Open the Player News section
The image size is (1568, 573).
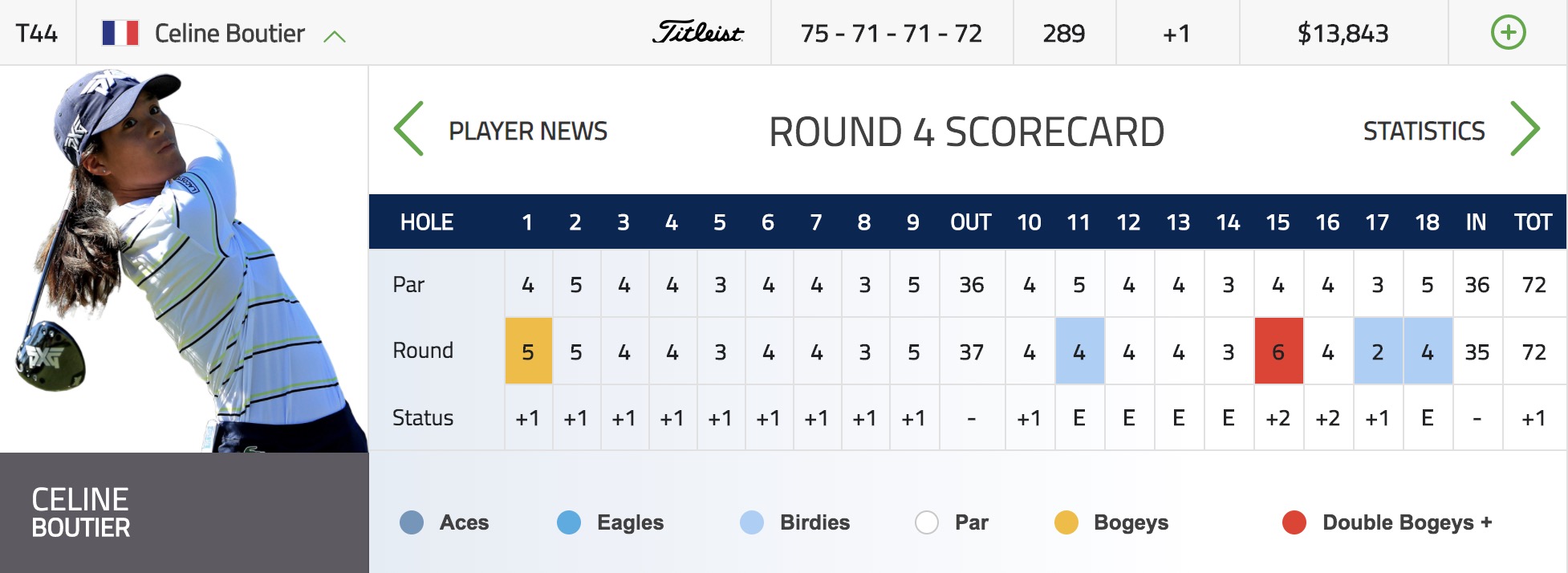pyautogui.click(x=528, y=131)
